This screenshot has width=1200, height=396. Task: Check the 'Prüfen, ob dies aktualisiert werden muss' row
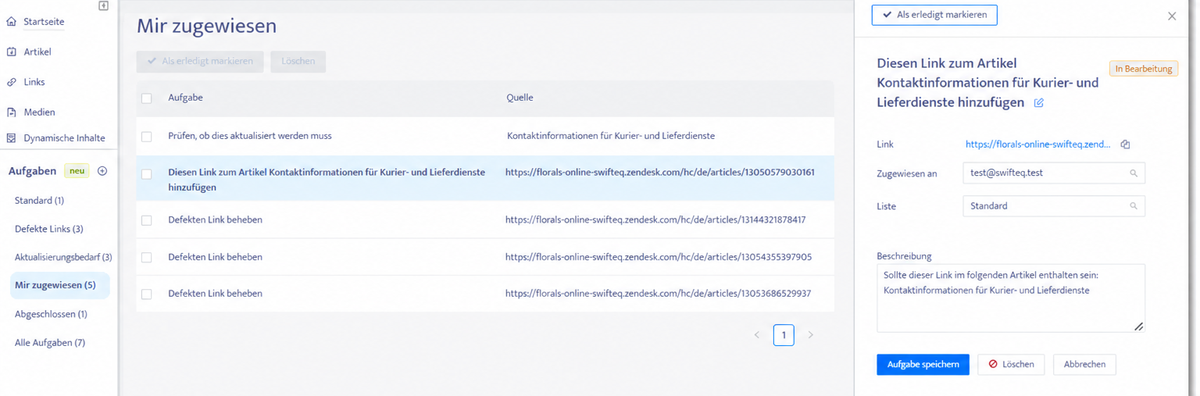tap(147, 135)
